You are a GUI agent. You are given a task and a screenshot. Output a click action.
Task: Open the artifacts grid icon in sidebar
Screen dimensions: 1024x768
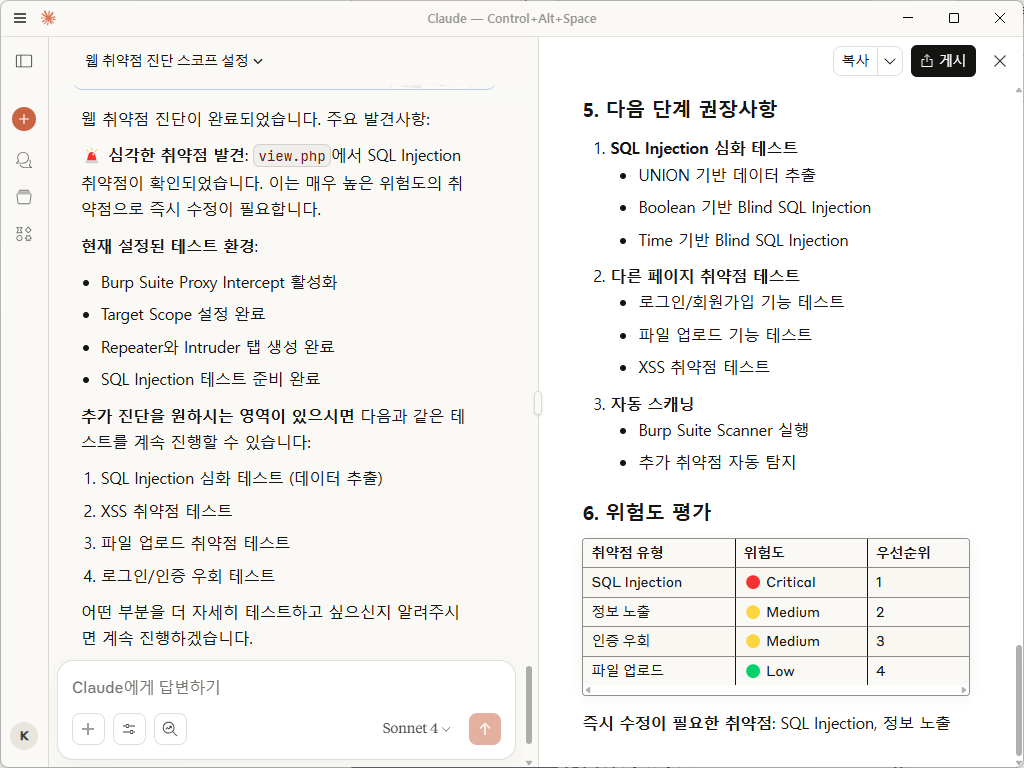tap(24, 234)
